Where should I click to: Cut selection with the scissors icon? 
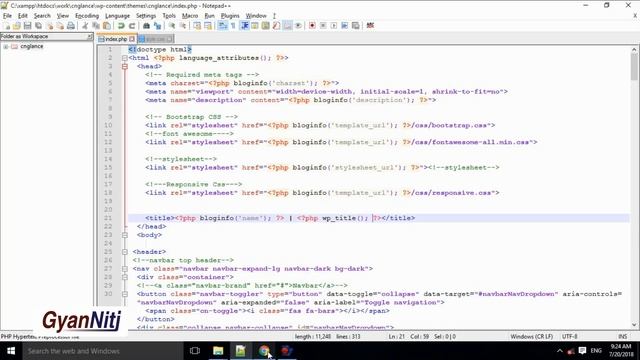85,26
